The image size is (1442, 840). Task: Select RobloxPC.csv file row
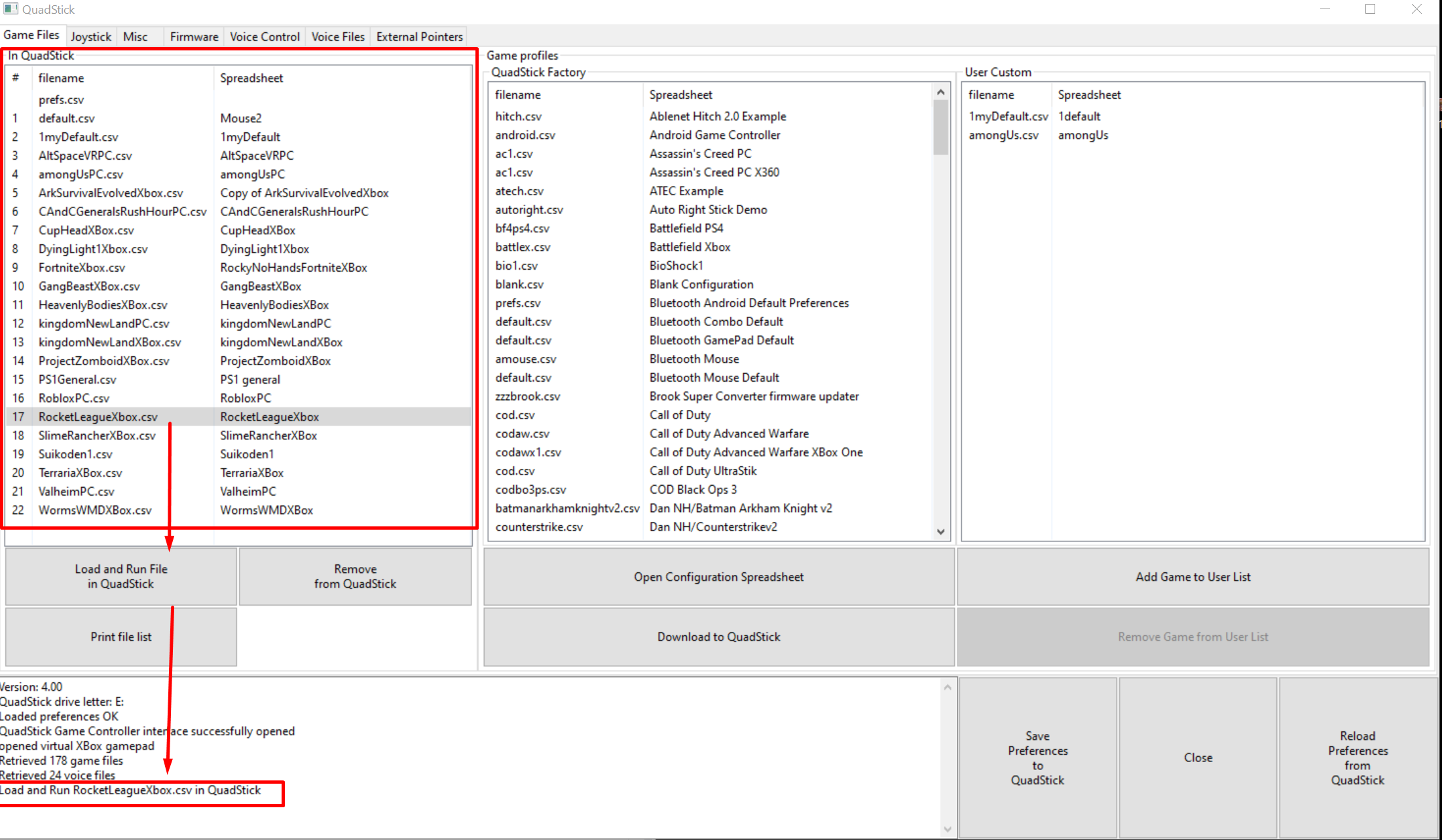tap(238, 398)
